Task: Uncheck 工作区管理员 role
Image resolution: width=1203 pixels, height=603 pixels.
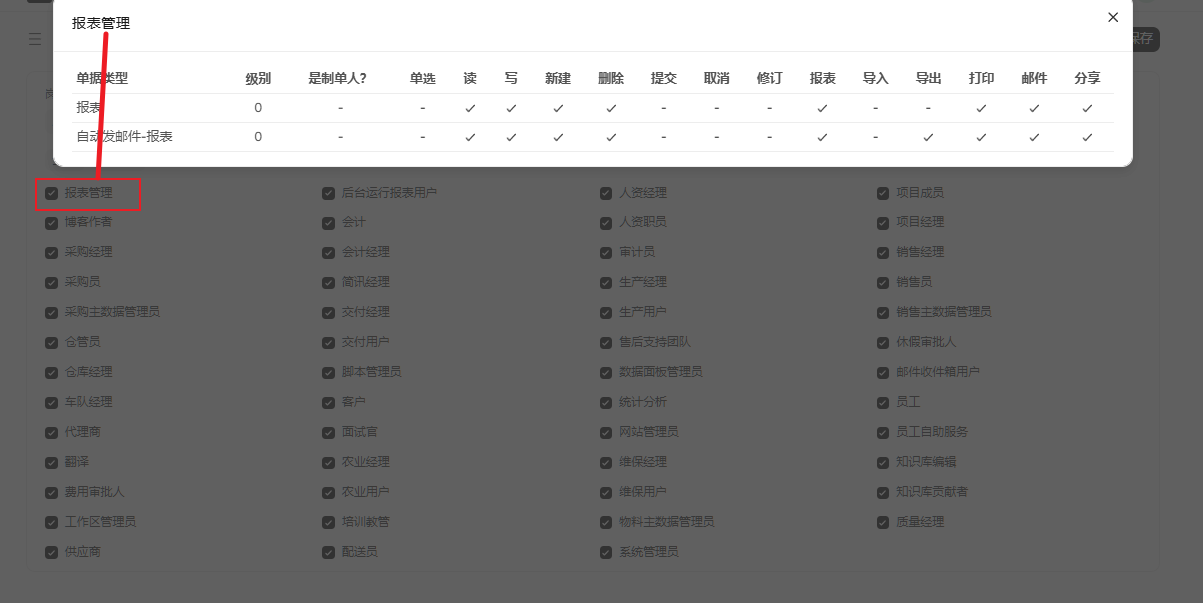Action: [51, 522]
